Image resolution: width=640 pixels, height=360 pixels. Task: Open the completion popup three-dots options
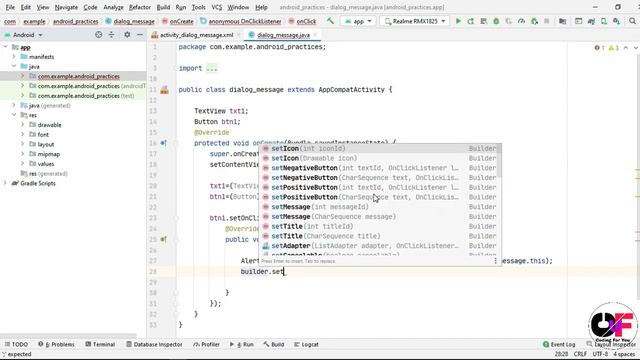[496, 261]
